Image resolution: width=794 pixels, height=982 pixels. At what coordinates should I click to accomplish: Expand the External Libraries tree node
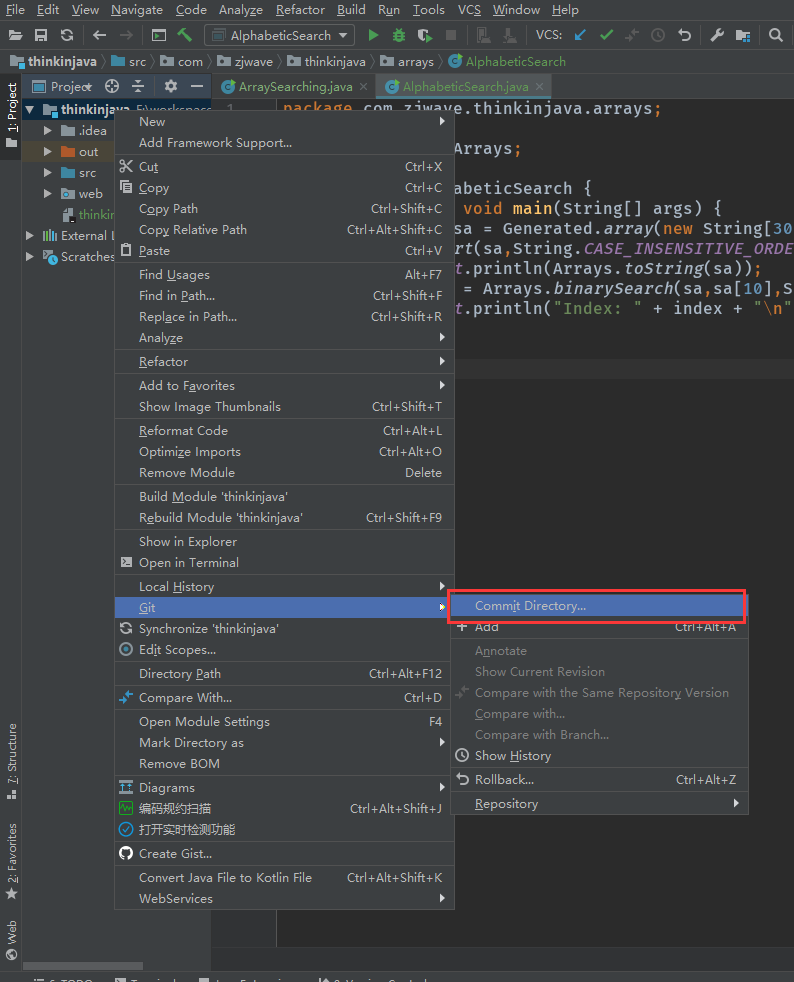pyautogui.click(x=29, y=236)
